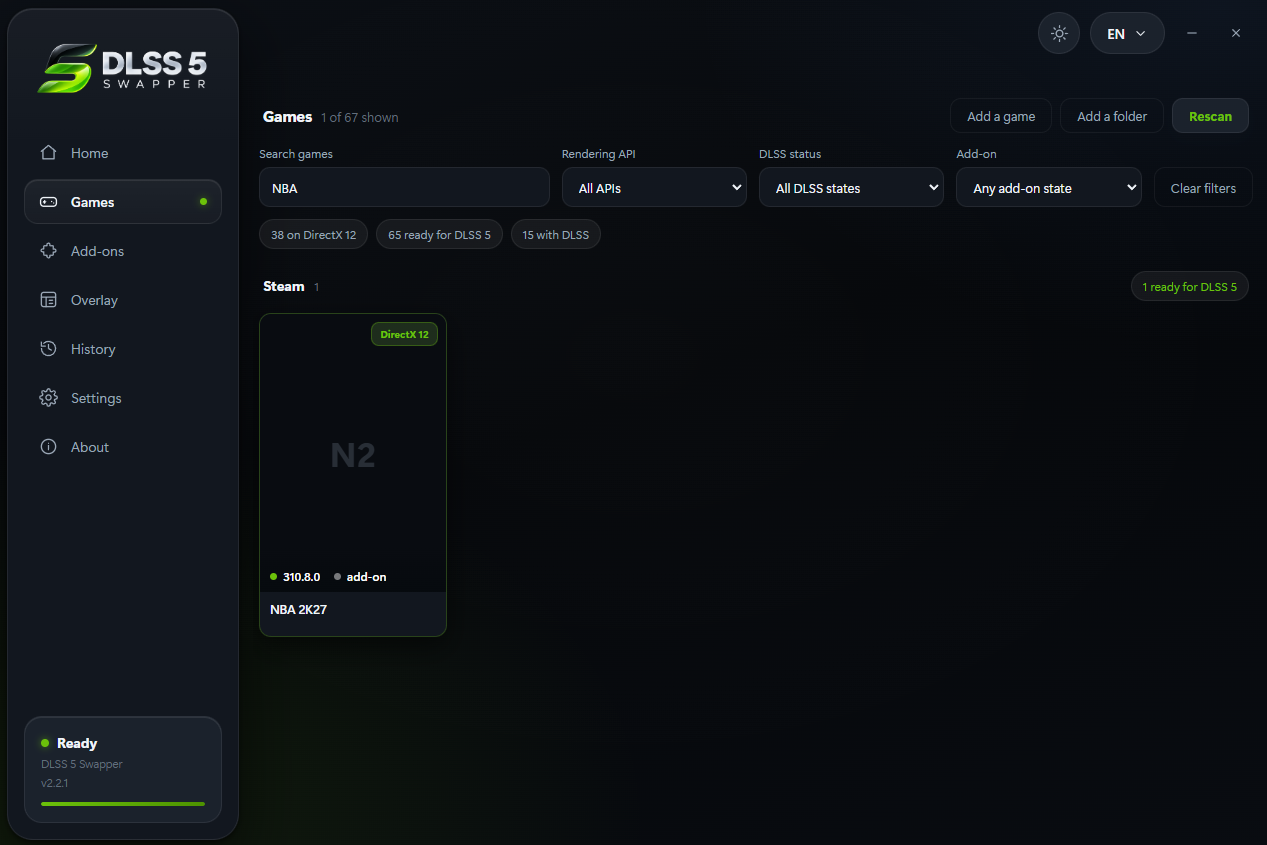Close the DLSS 5 Swapper window
The height and width of the screenshot is (845, 1267).
1236,33
